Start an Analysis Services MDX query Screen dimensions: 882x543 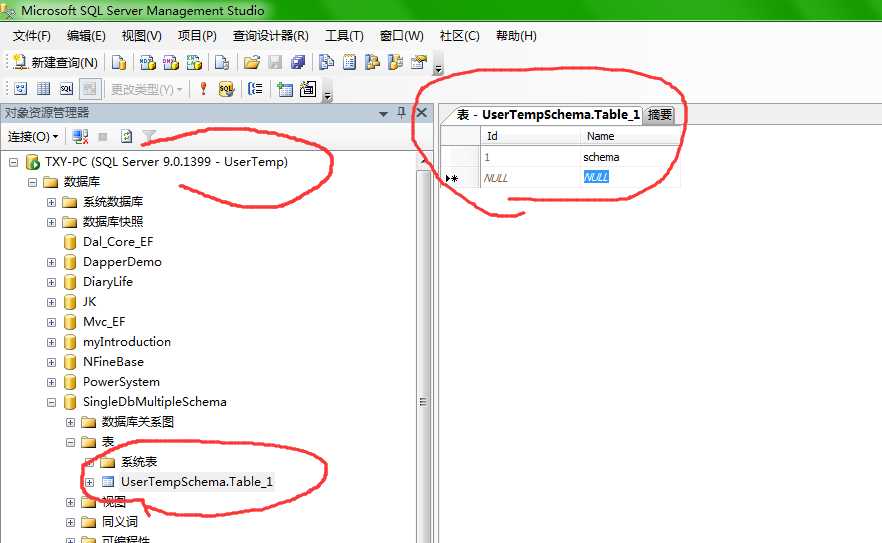[x=148, y=62]
